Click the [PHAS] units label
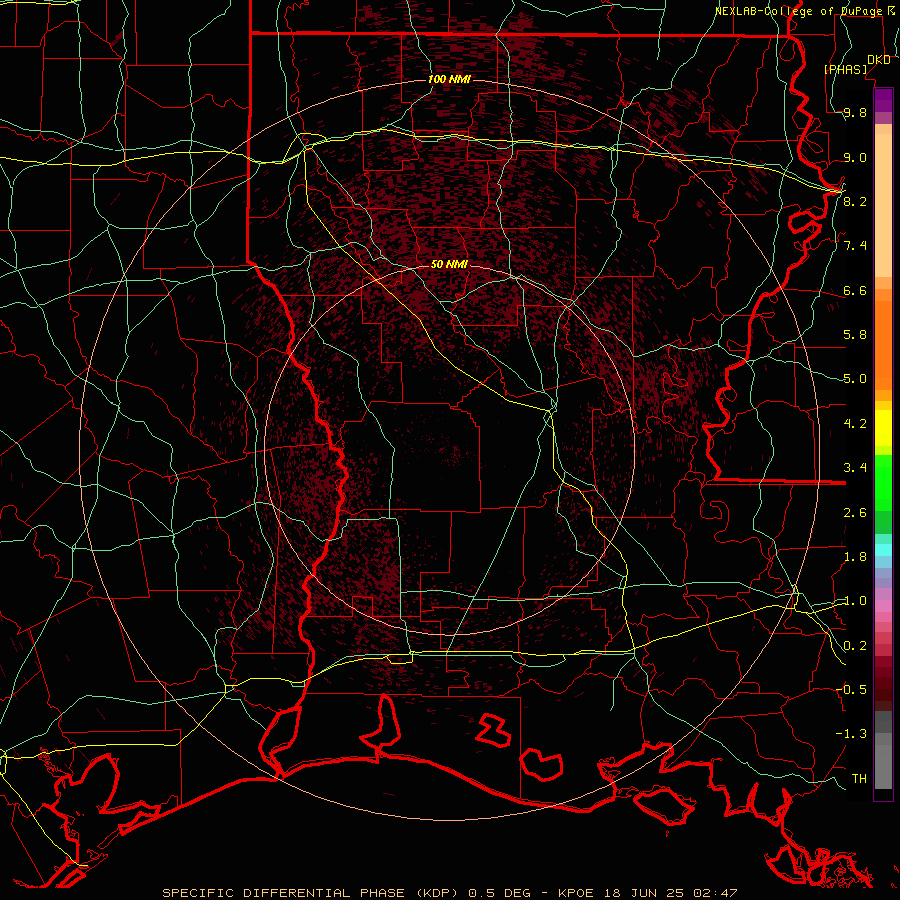The height and width of the screenshot is (900, 900). (845, 69)
